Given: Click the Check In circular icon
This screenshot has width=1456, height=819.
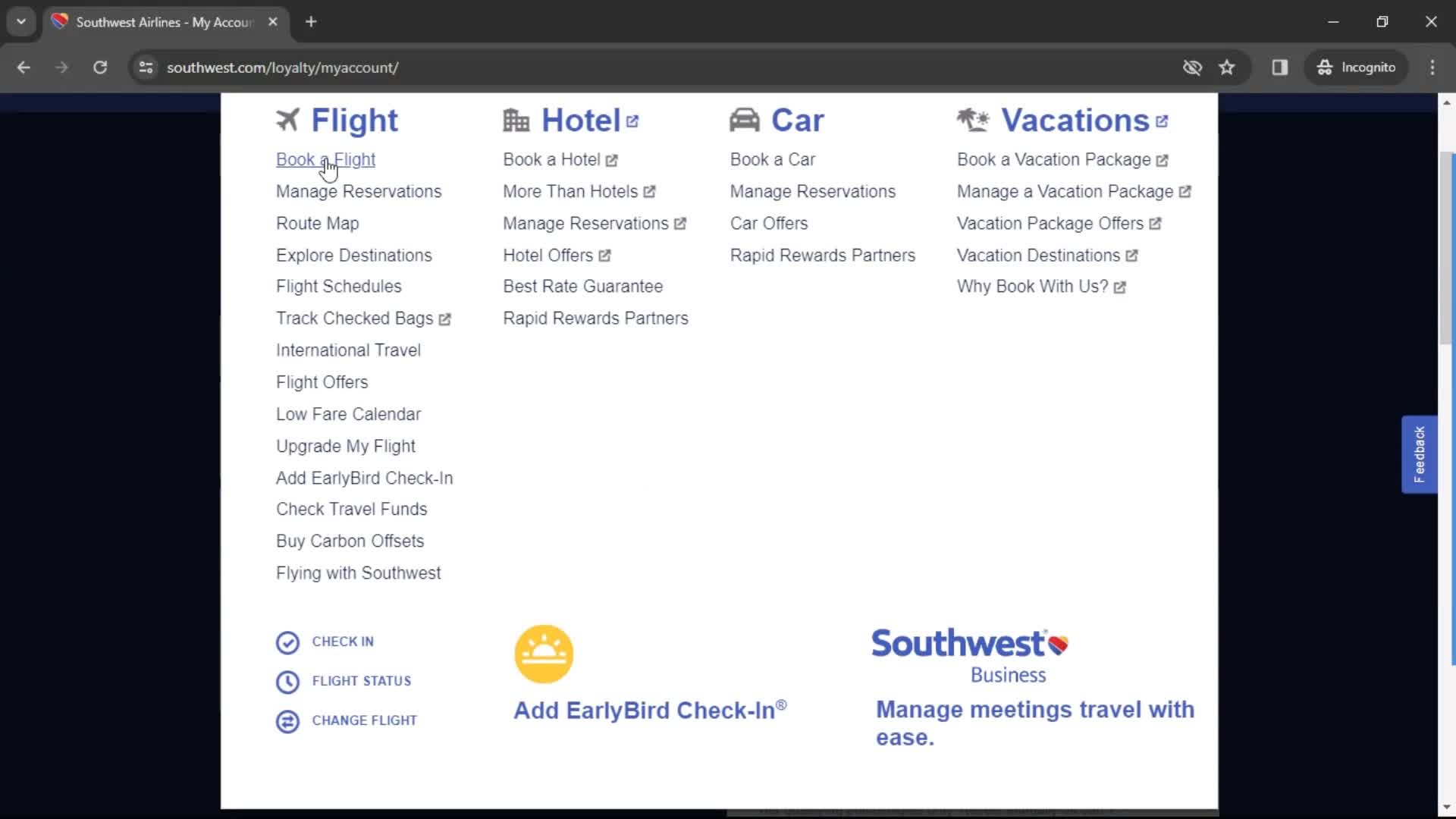Looking at the screenshot, I should click(x=287, y=641).
